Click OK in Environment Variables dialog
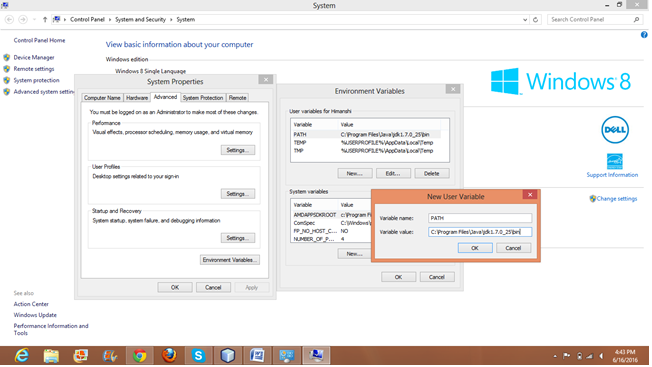The width and height of the screenshot is (652, 367). click(x=398, y=277)
